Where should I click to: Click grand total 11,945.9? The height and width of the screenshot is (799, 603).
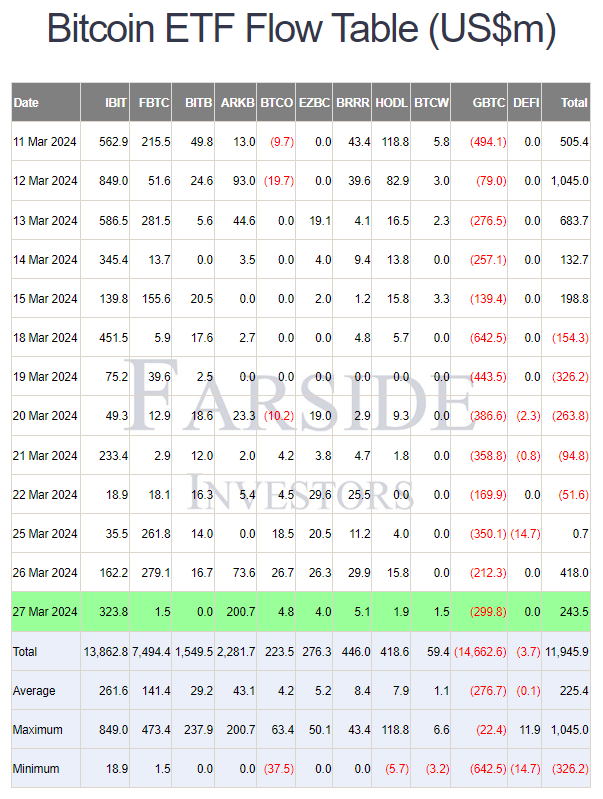(567, 652)
